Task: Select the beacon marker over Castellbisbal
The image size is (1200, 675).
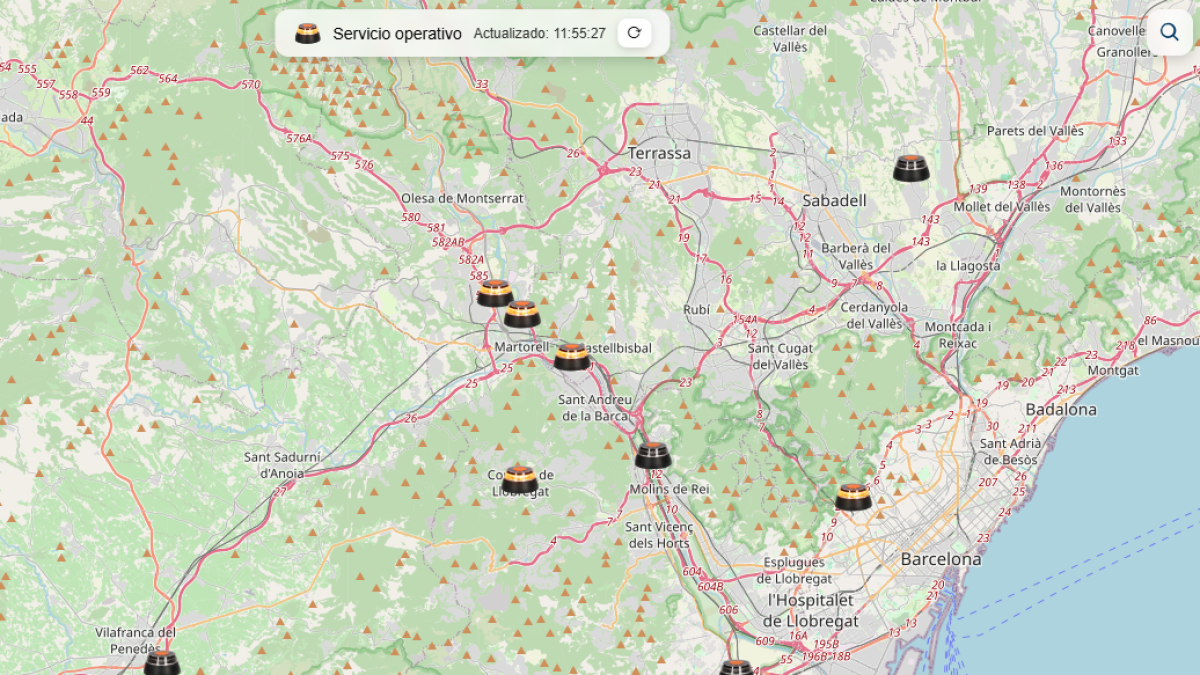Action: (x=572, y=357)
